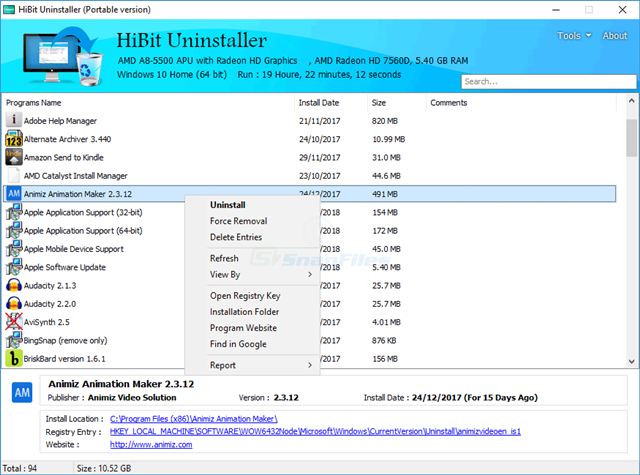
Task: Click the Audacity 2.1.3 headphones icon
Action: [x=13, y=285]
